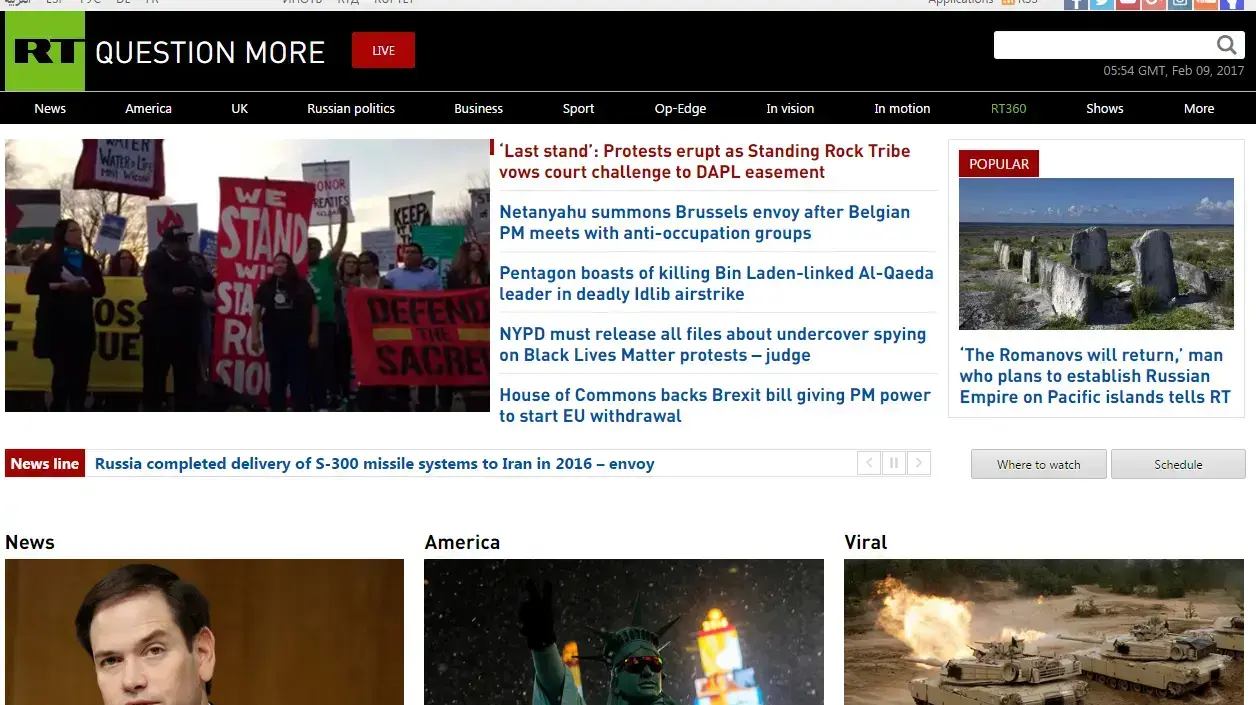Click the QUESTION MORE slogan
The width and height of the screenshot is (1256, 705).
click(210, 52)
